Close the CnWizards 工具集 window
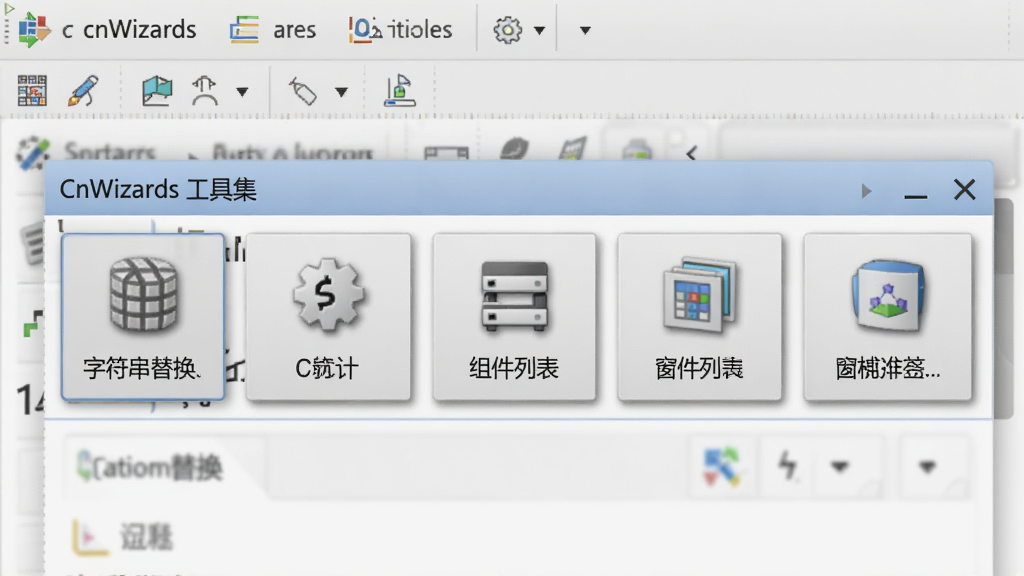 click(x=965, y=190)
